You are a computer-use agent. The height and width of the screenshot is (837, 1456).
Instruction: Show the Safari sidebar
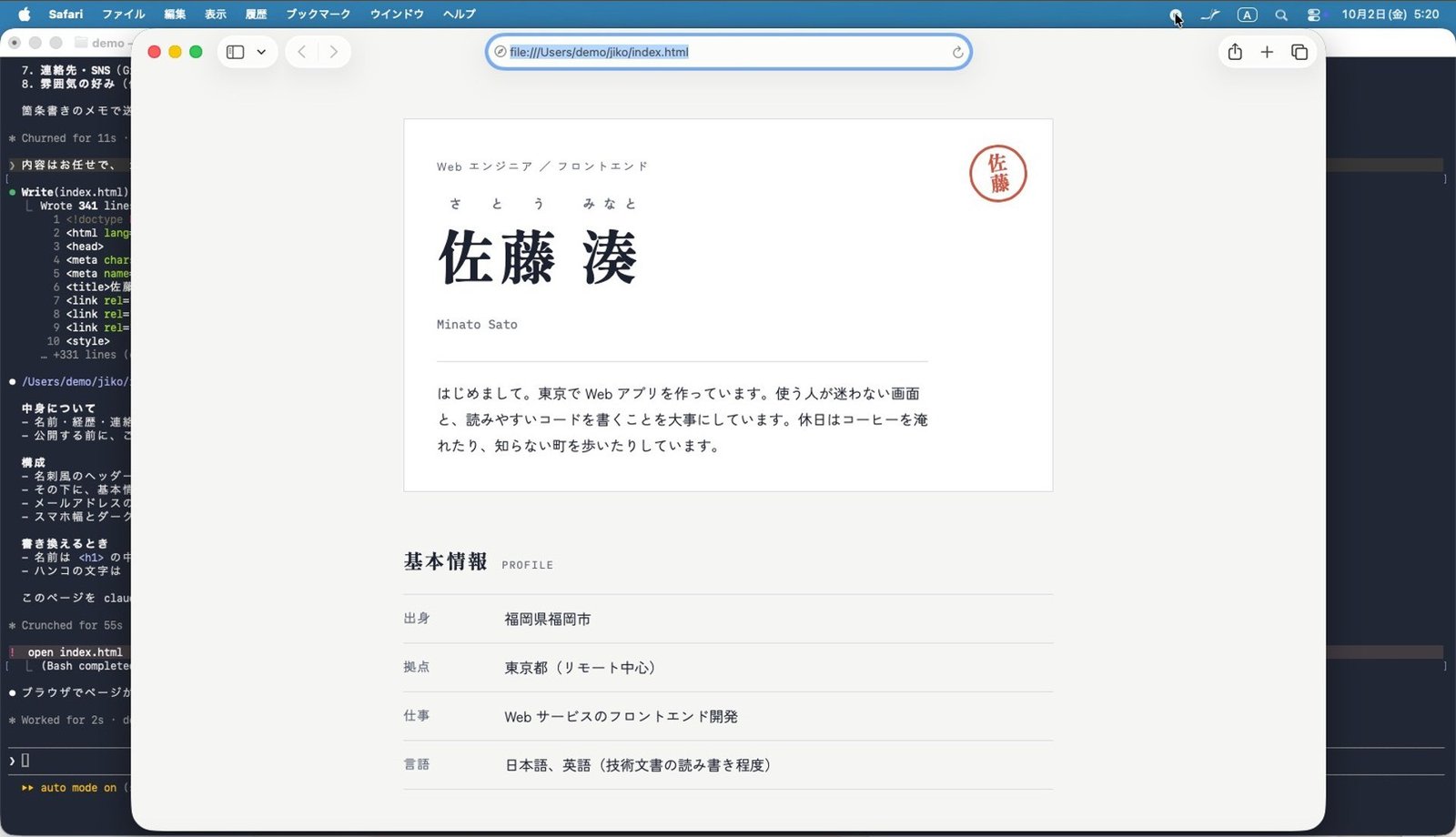click(235, 52)
